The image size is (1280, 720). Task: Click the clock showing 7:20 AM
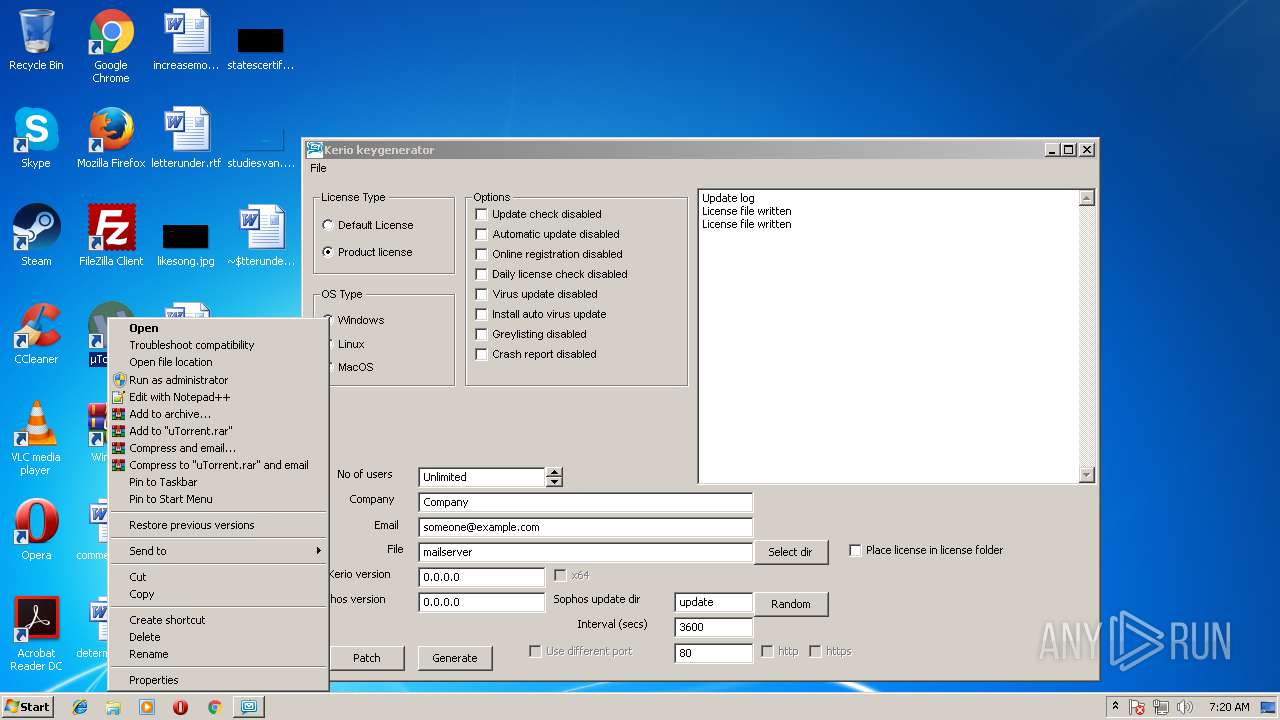(x=1229, y=707)
